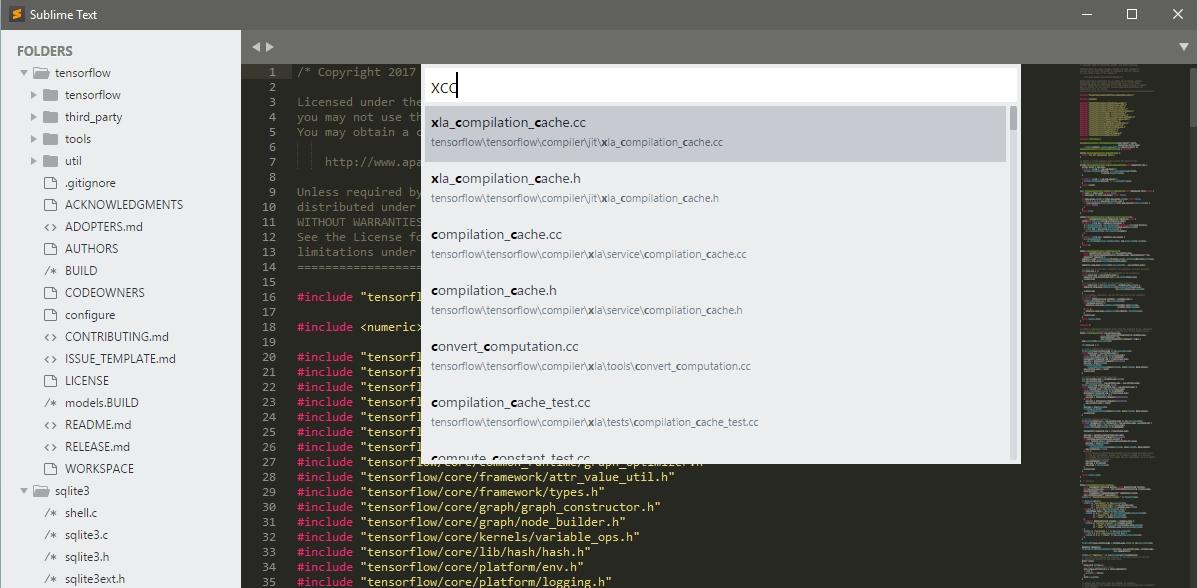
Task: Expand the nested tensorflow subfolder
Action: tap(34, 95)
